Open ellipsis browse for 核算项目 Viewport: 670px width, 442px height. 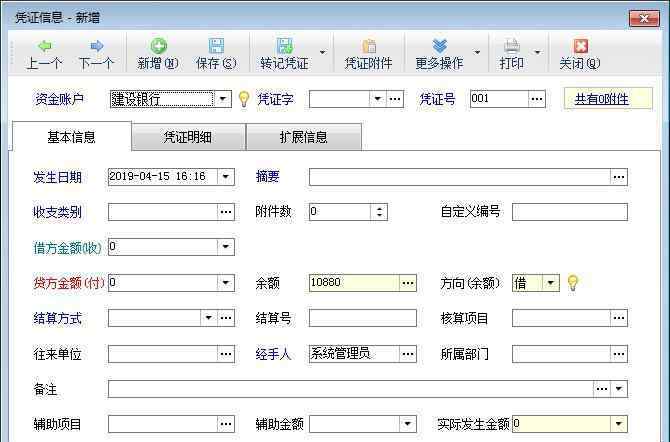click(x=619, y=318)
